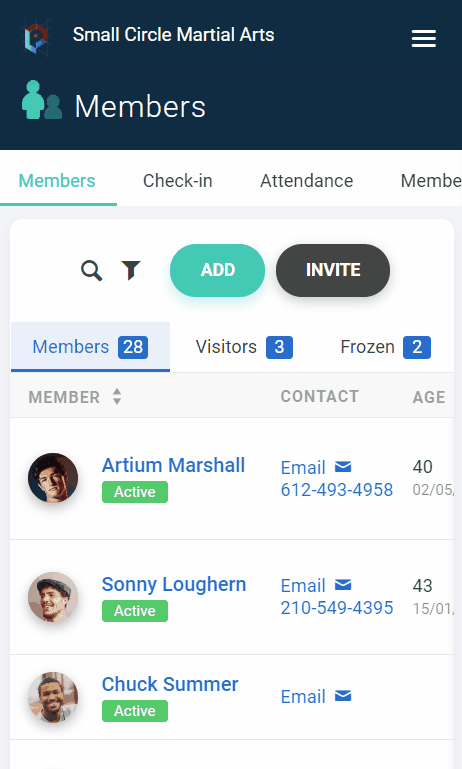Select the Visitors 3 sub-tab
462x769 pixels.
(244, 347)
